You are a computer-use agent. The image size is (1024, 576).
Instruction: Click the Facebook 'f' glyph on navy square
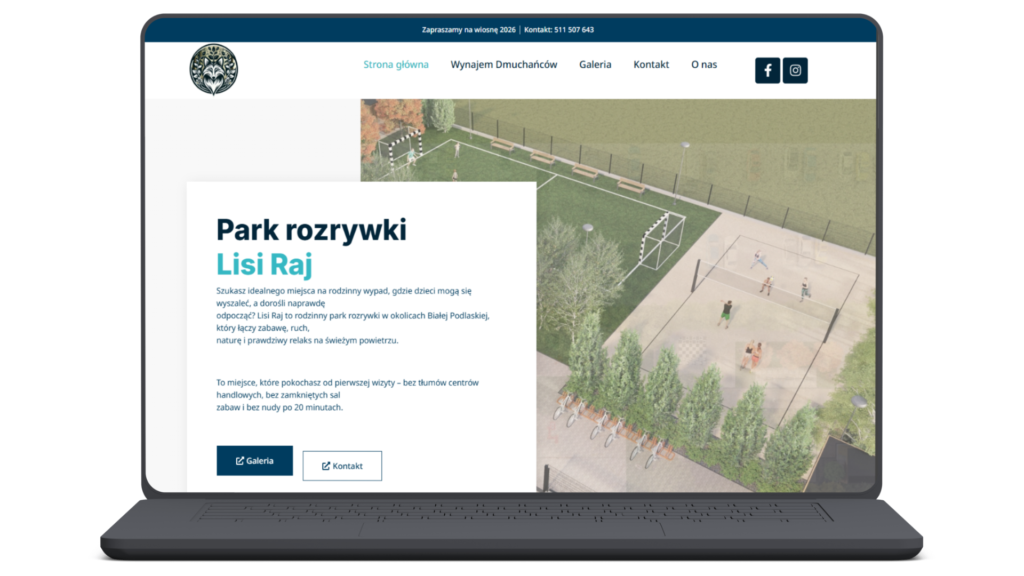767,70
